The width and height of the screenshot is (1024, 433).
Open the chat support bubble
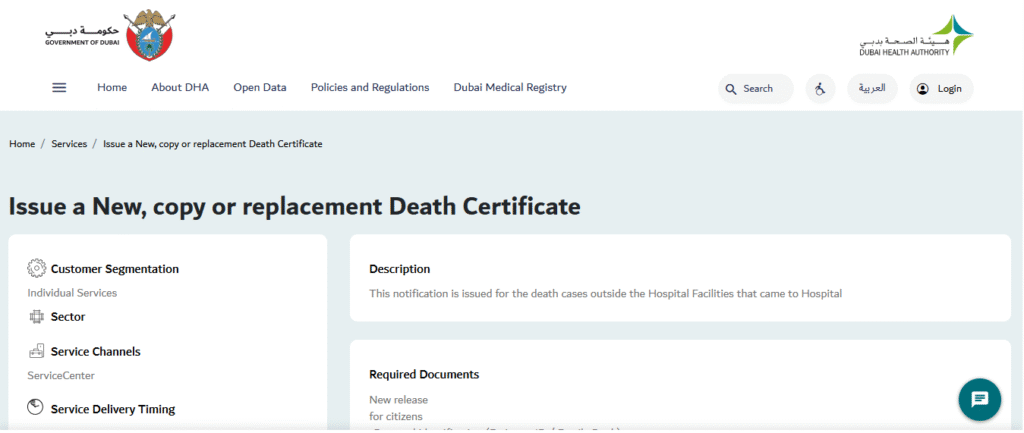(x=979, y=399)
